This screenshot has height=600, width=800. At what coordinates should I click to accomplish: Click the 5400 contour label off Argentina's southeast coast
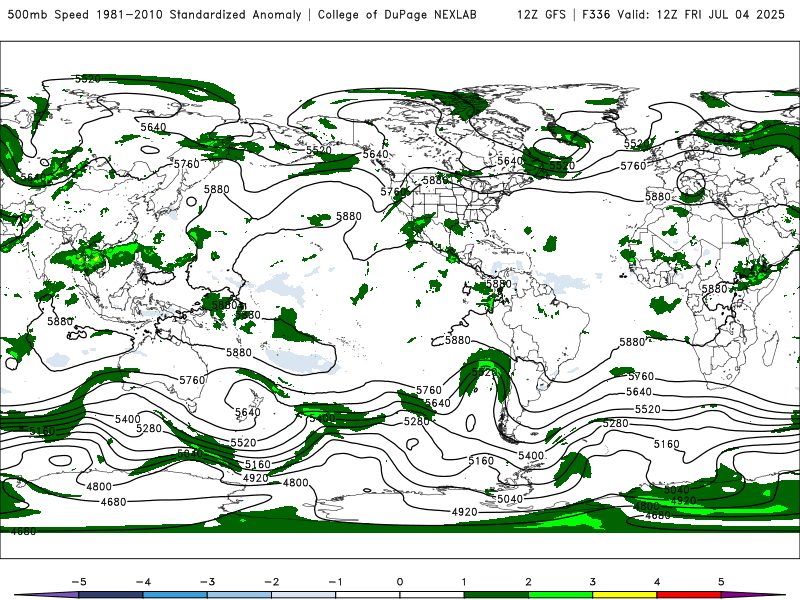[x=531, y=456]
